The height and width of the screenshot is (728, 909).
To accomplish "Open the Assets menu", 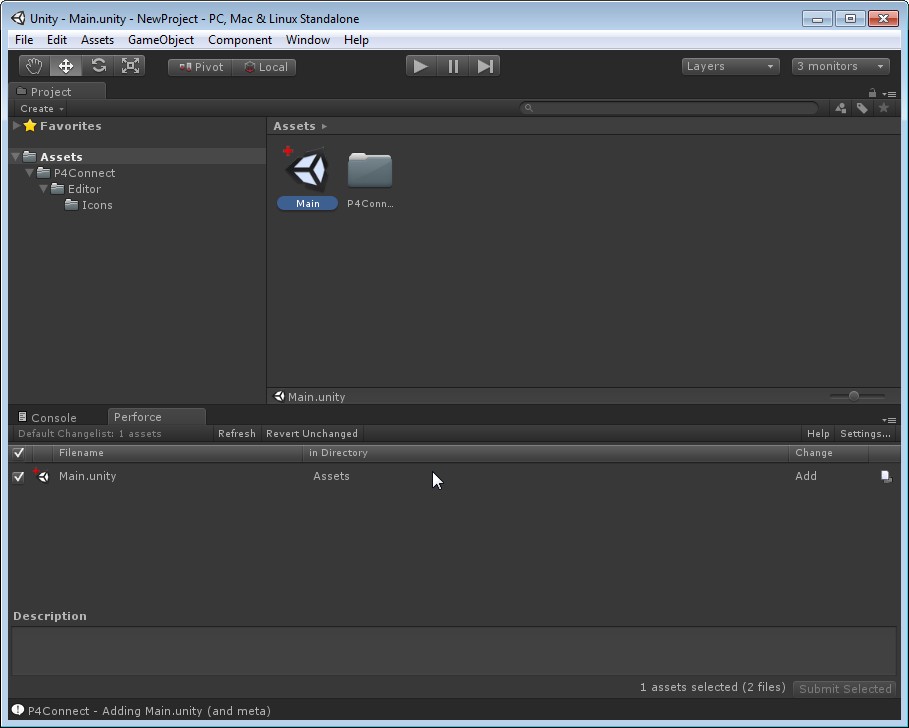I will 97,40.
